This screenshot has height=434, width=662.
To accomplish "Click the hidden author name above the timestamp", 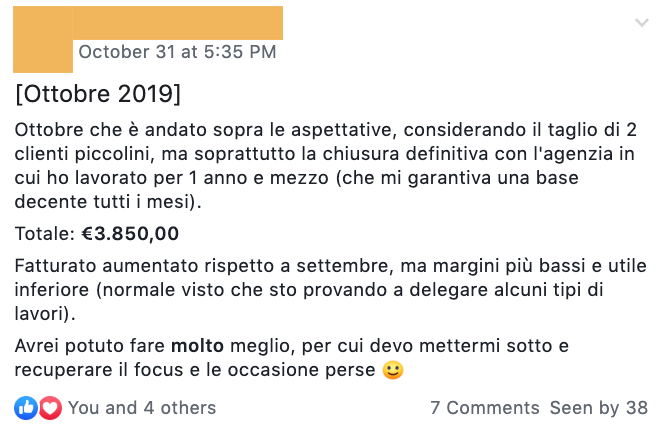I will (177, 23).
